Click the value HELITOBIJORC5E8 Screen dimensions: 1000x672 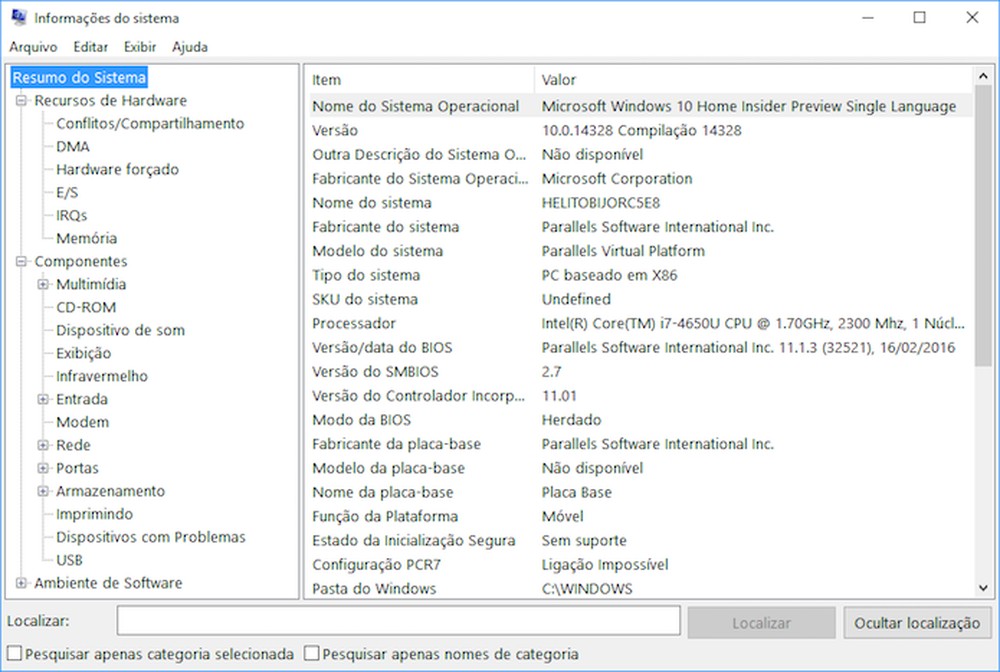pos(601,203)
